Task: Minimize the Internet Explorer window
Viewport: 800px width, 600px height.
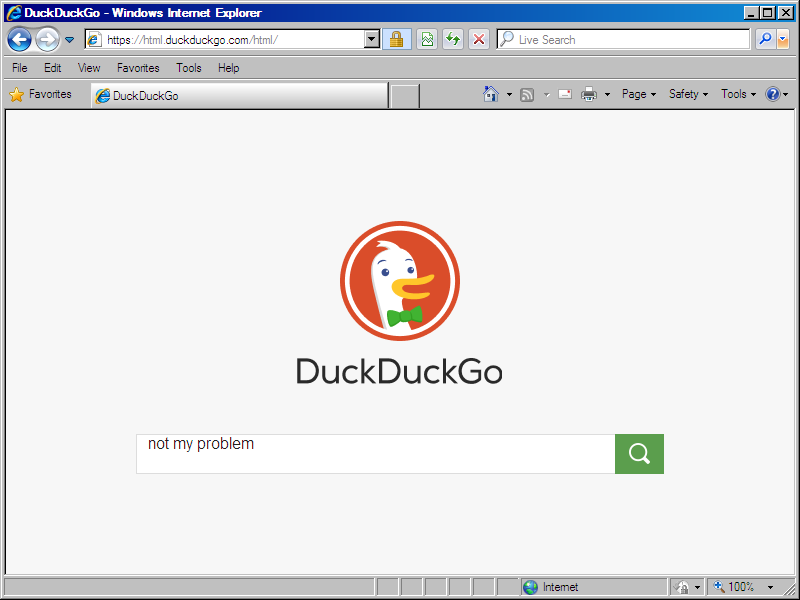Action: 750,13
